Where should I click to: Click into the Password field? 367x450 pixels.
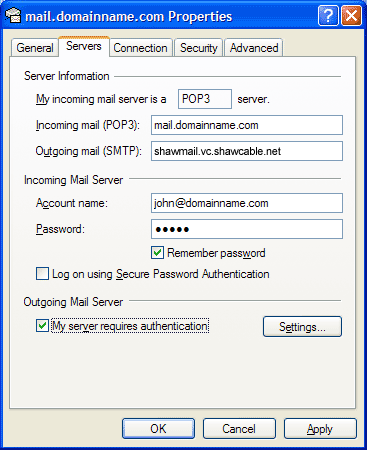coord(247,229)
